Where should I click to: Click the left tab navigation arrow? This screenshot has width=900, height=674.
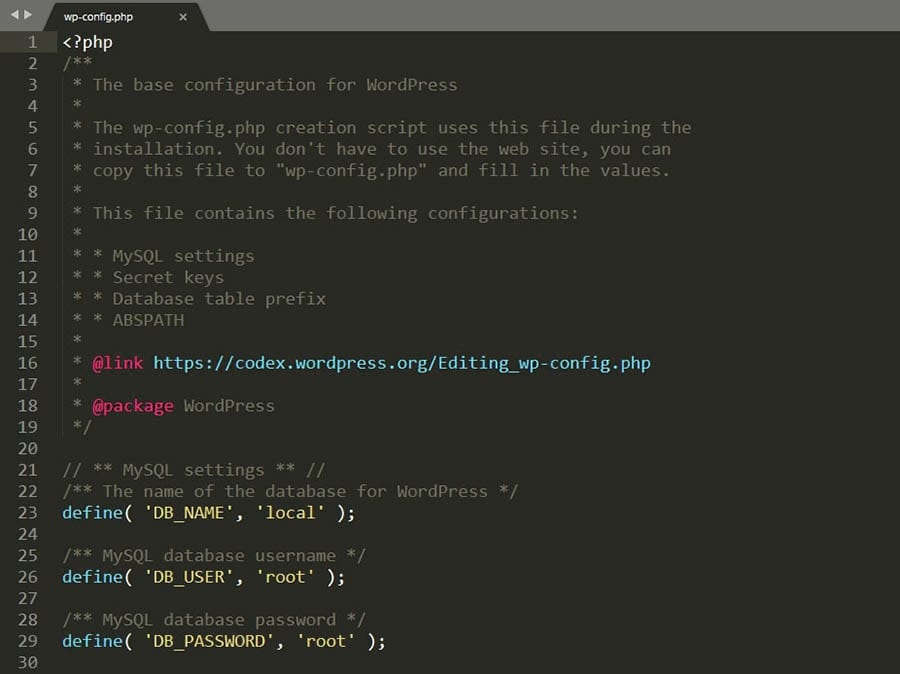tap(14, 16)
